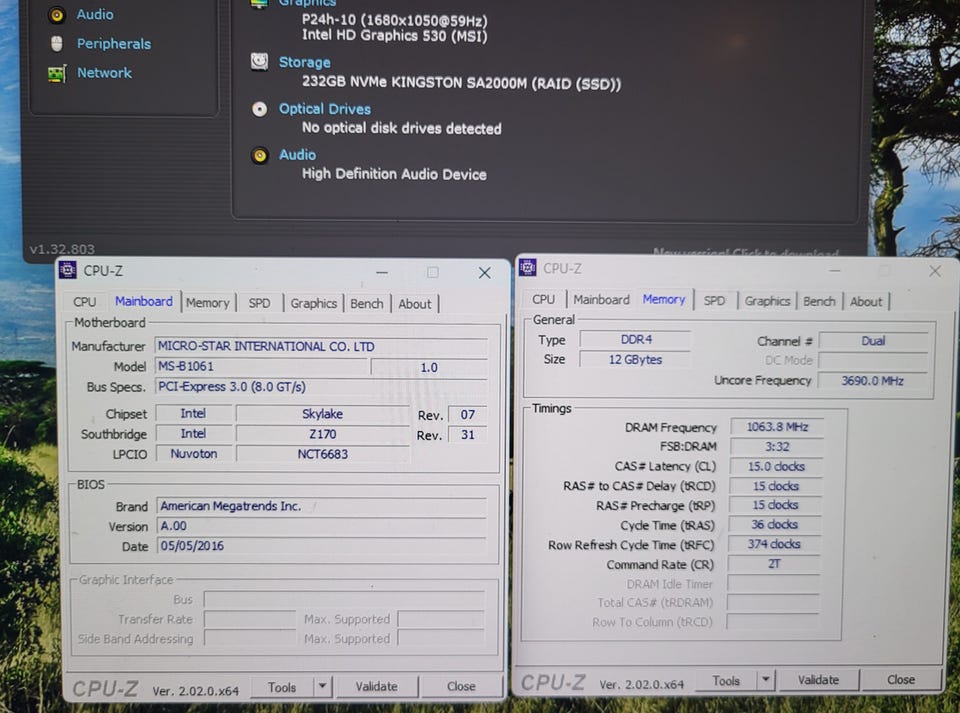This screenshot has height=713, width=960.
Task: Click Close button in right CPU-Z window
Action: pos(901,680)
